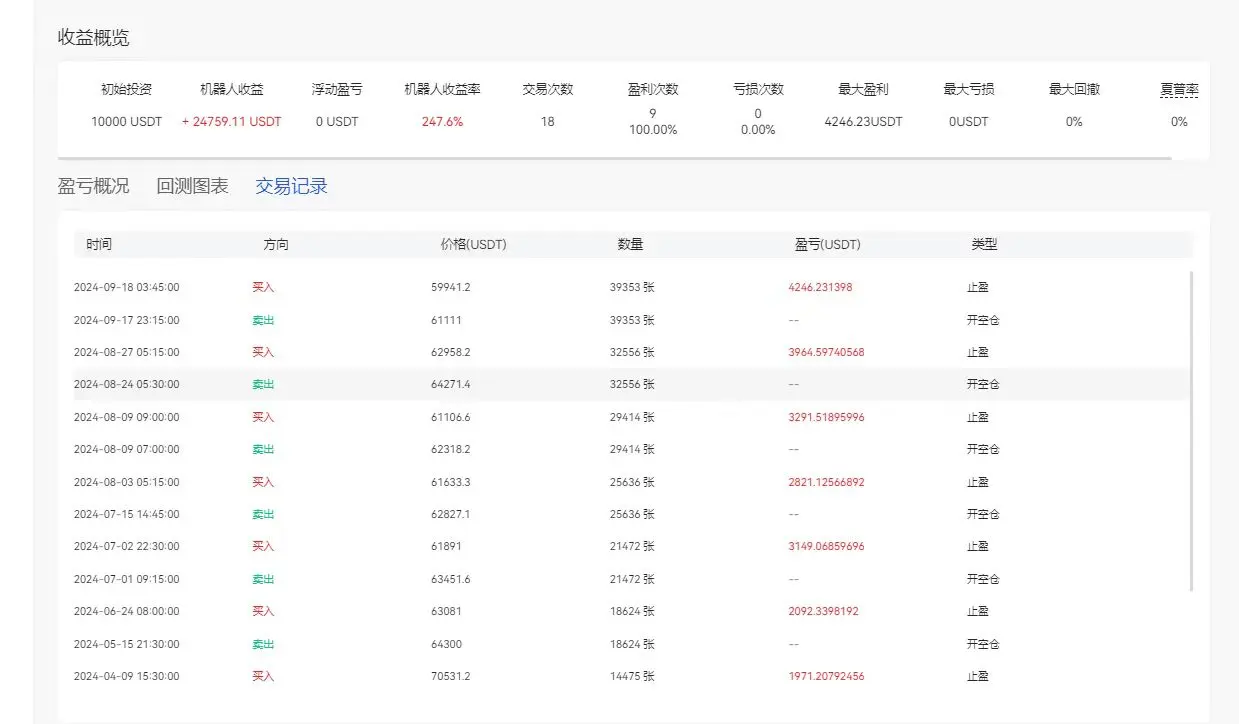Select the 2024-09-18 03:45:00 timestamp
Screen dimensions: 1239x724
pos(127,287)
